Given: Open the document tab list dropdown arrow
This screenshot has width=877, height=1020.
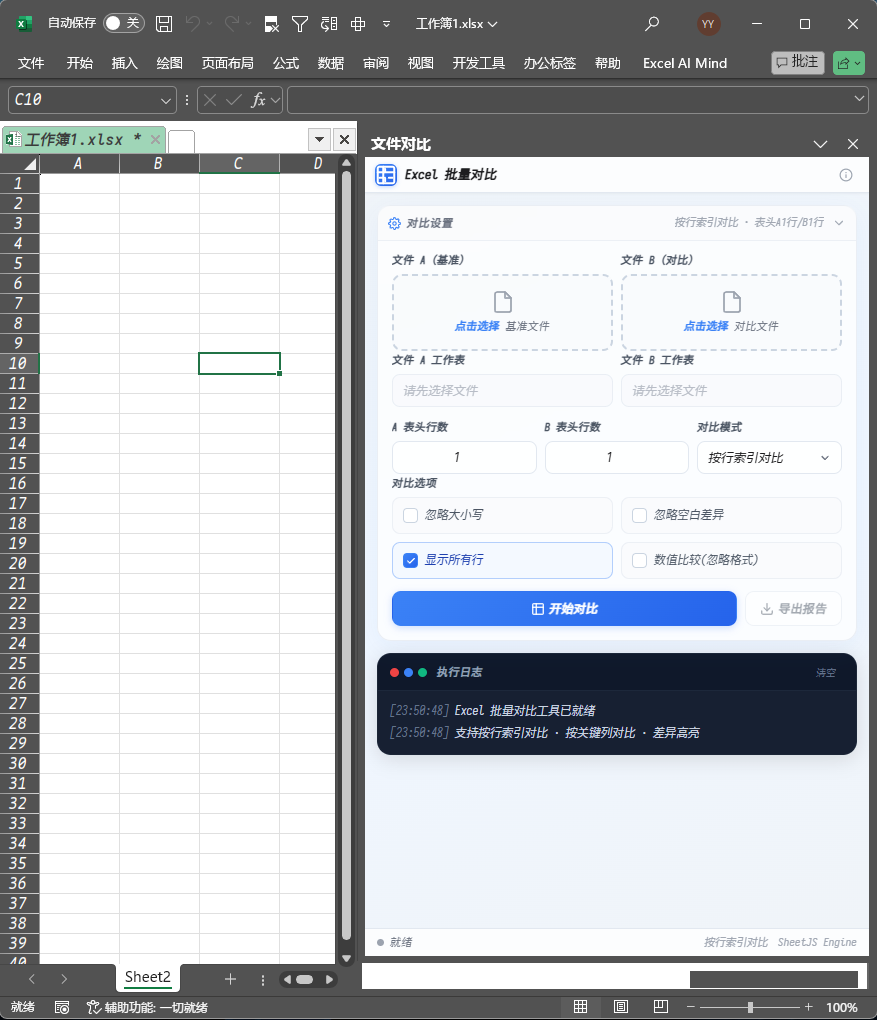Looking at the screenshot, I should pyautogui.click(x=319, y=139).
